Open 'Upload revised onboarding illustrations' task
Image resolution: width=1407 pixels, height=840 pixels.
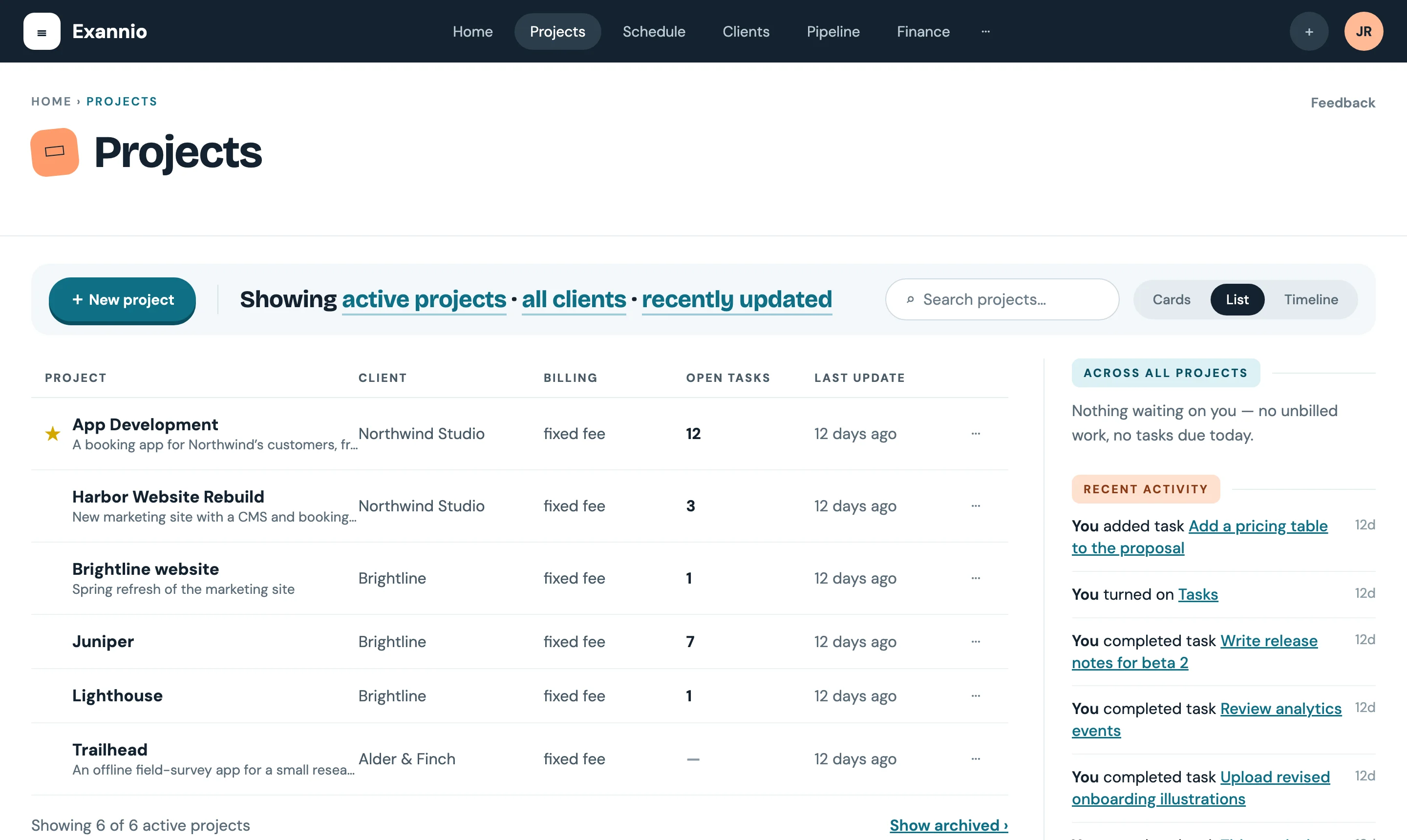[x=1200, y=788]
